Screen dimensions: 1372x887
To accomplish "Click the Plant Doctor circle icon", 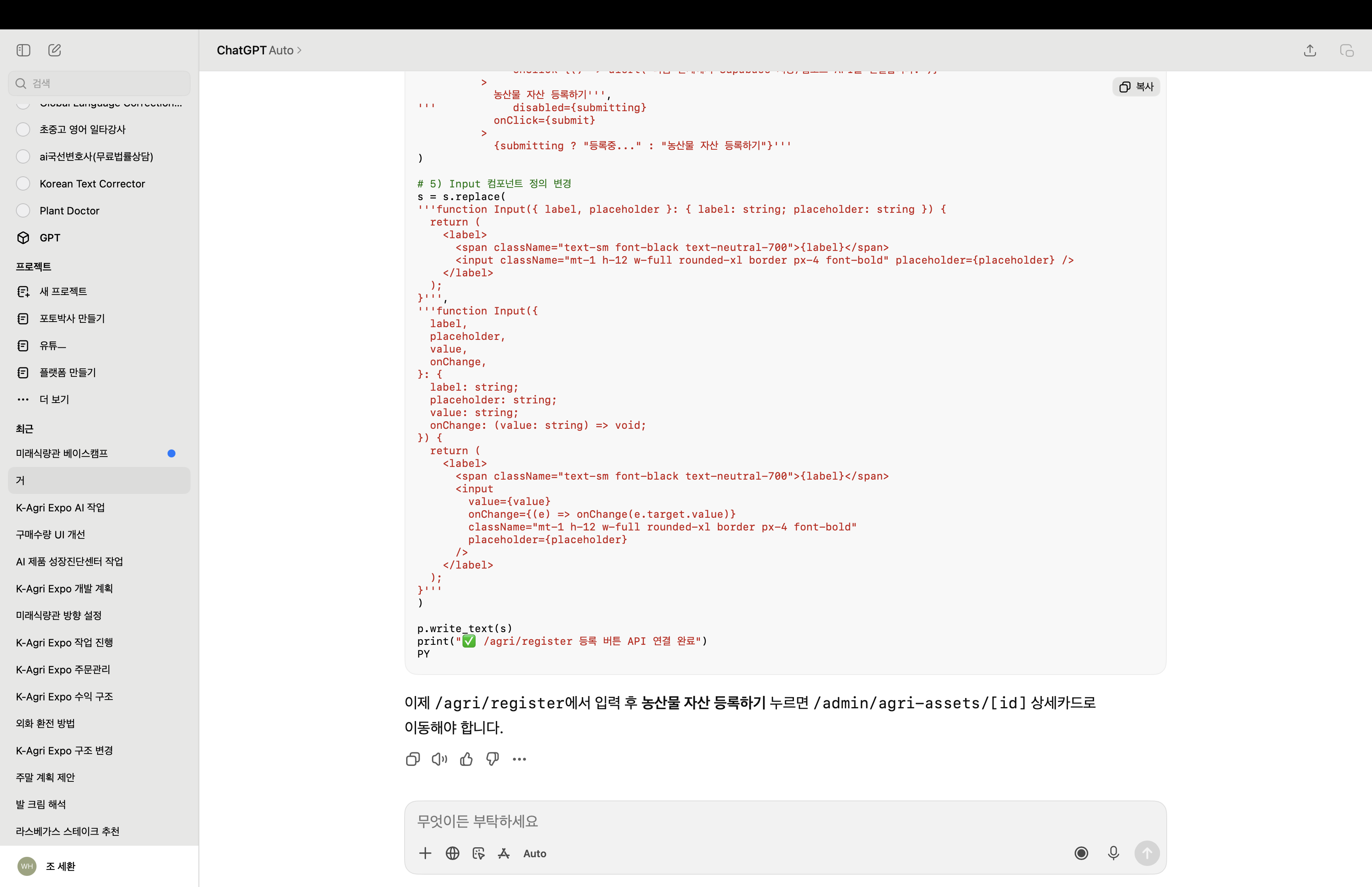I will [23, 211].
